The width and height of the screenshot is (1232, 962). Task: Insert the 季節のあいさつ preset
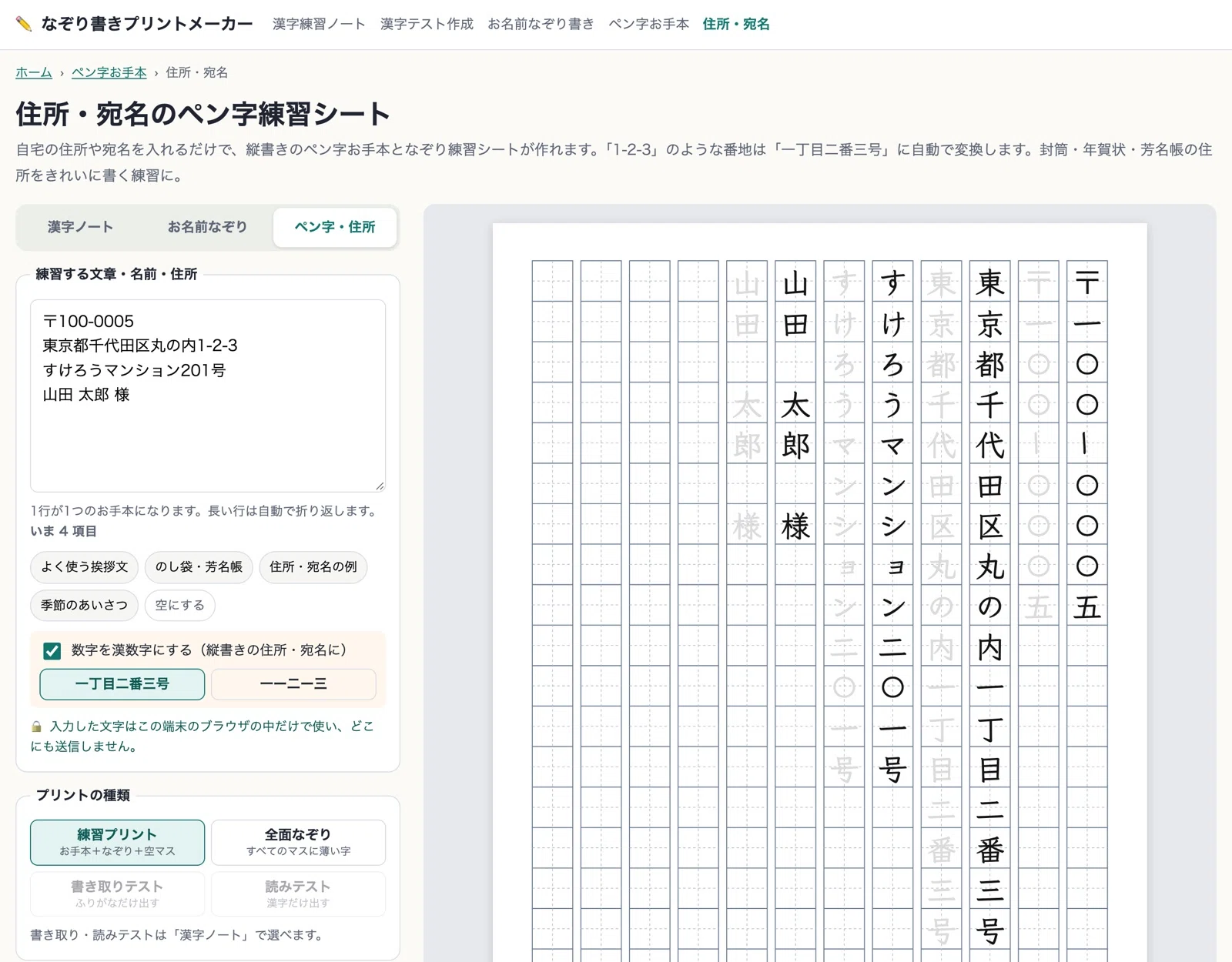85,606
